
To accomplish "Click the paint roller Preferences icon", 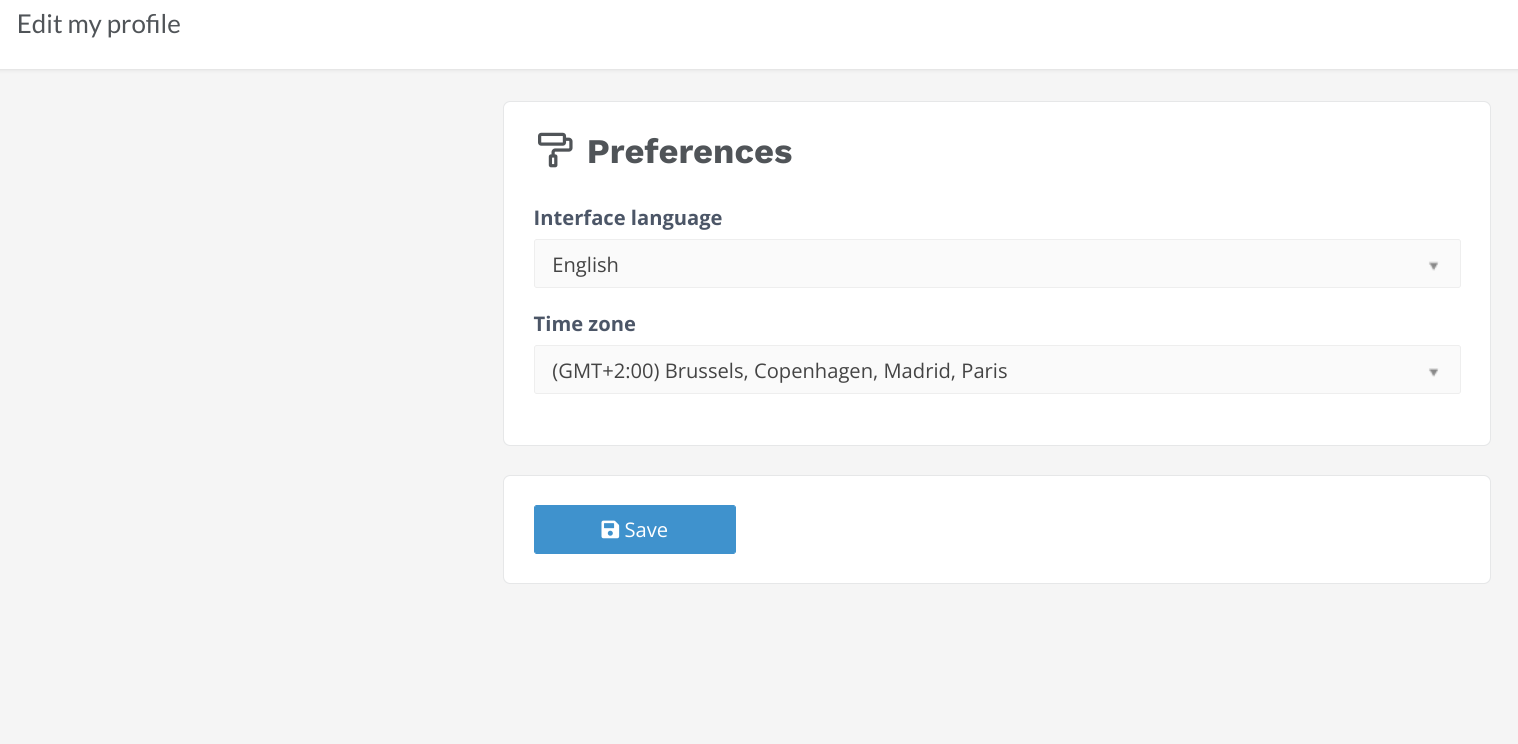I will [x=555, y=150].
